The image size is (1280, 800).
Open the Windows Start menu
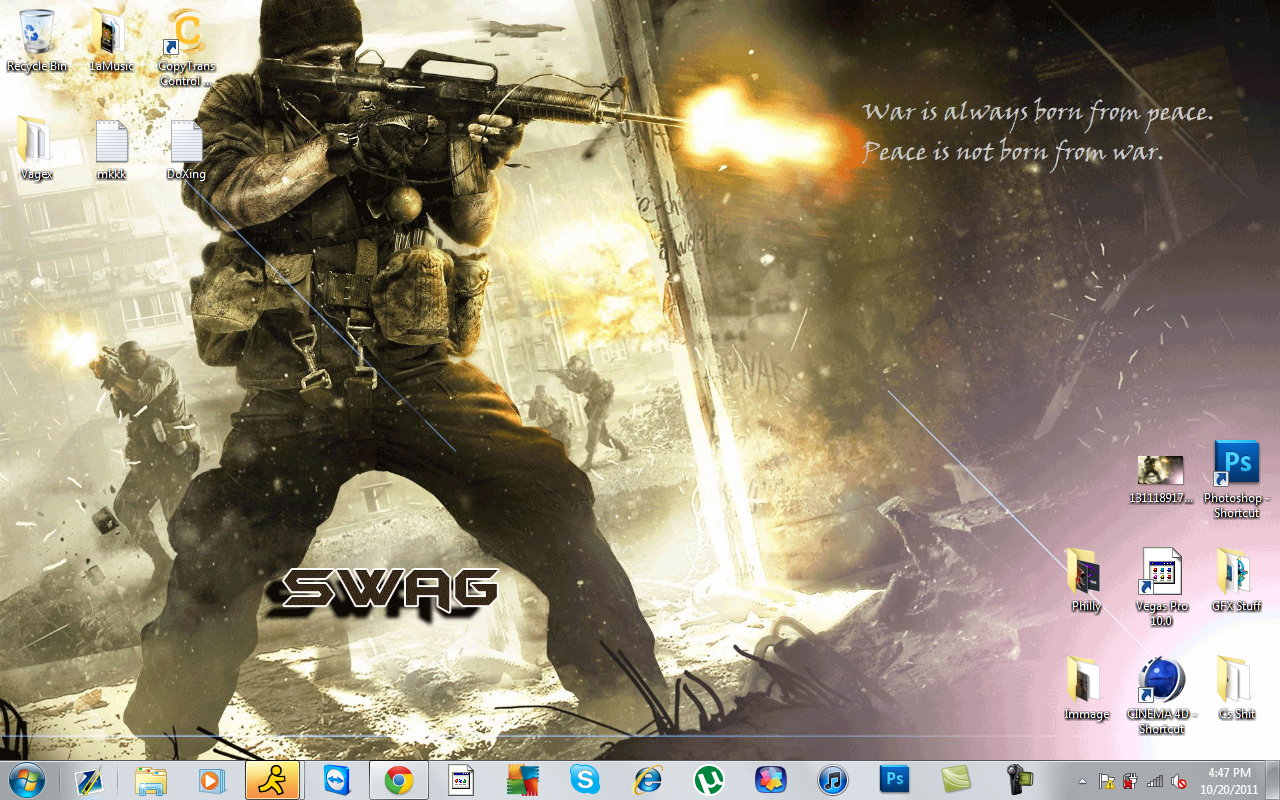[x=26, y=780]
